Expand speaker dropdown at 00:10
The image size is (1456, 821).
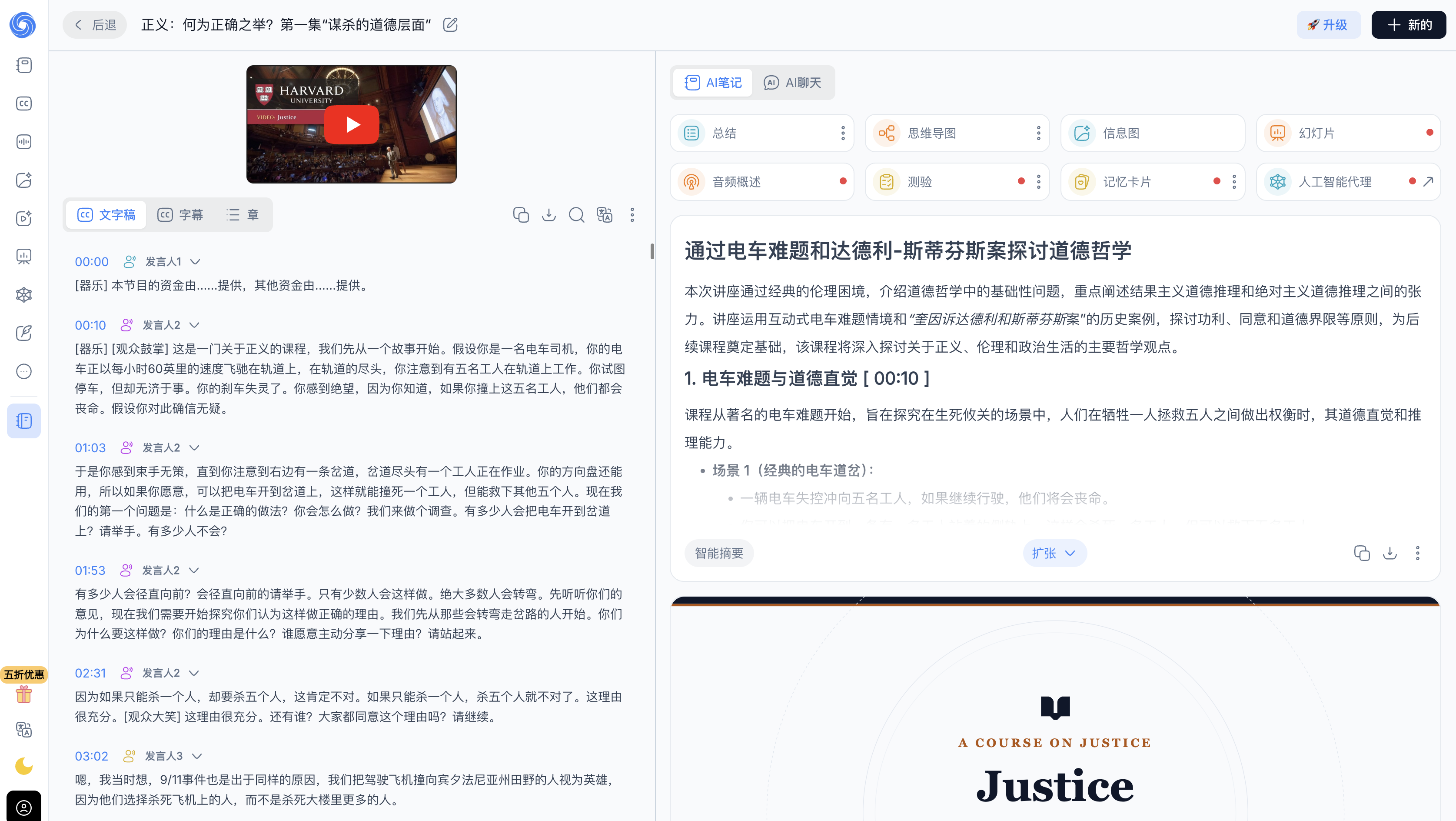coord(194,325)
